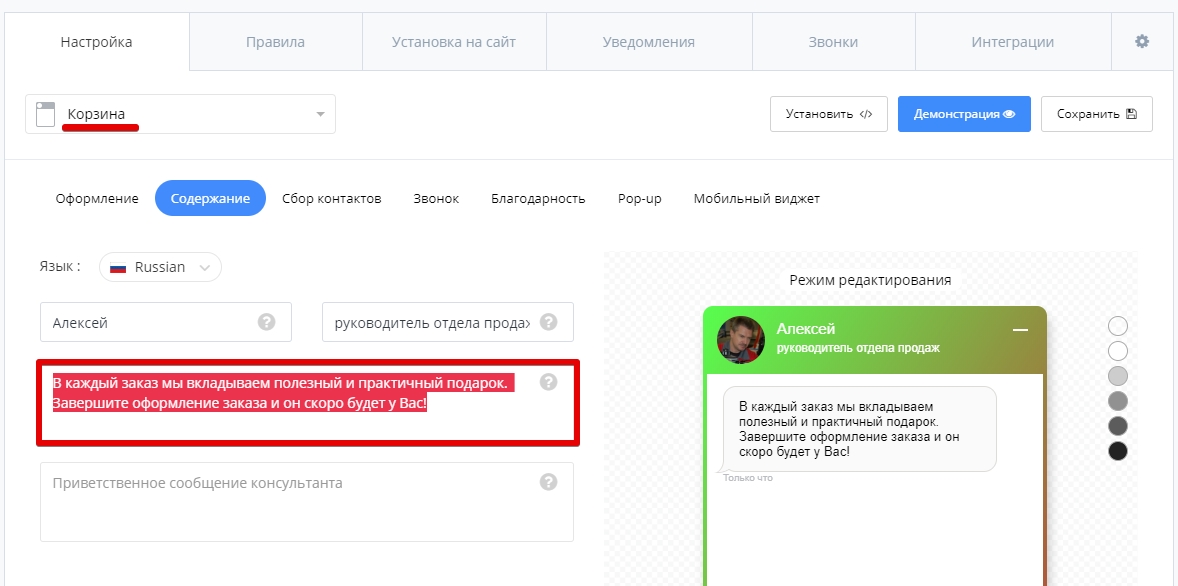Select the dark gray color circle
The width and height of the screenshot is (1178, 586).
(1118, 426)
